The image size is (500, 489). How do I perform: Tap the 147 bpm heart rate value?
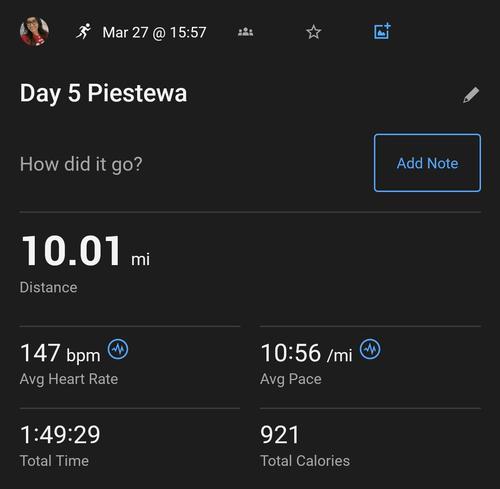60,353
